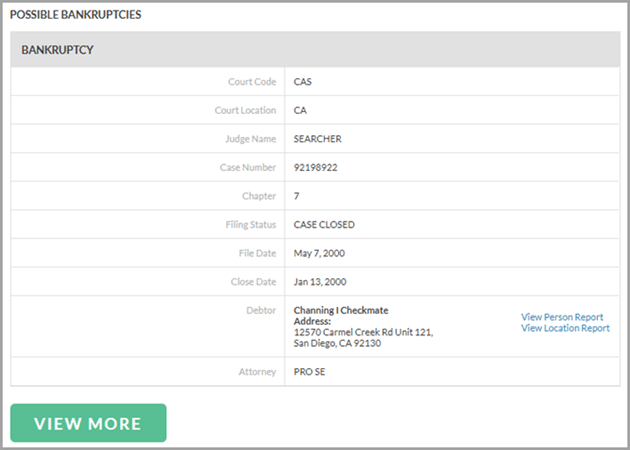Select the attorney value PRO SE

[x=310, y=372]
